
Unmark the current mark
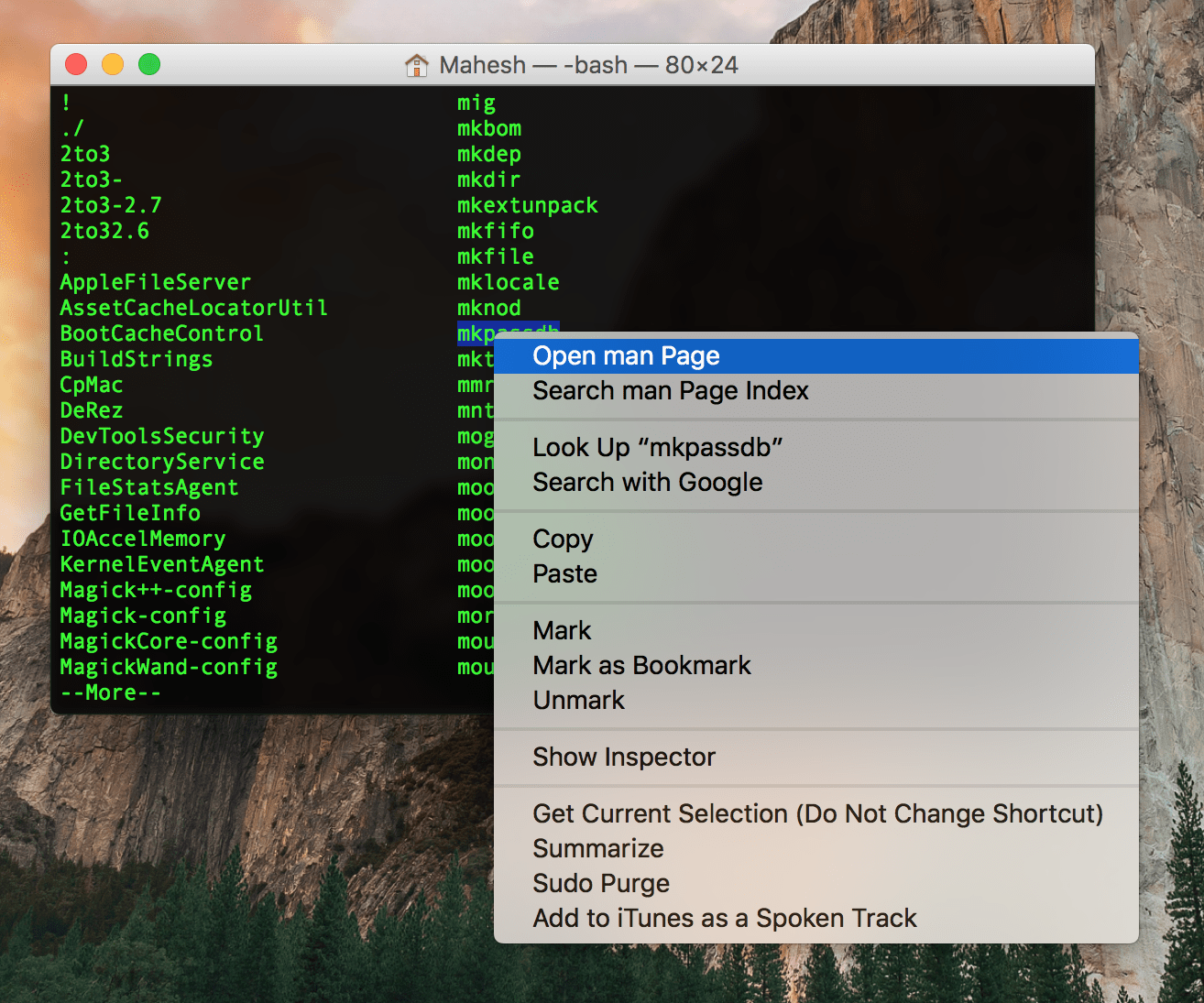point(578,700)
